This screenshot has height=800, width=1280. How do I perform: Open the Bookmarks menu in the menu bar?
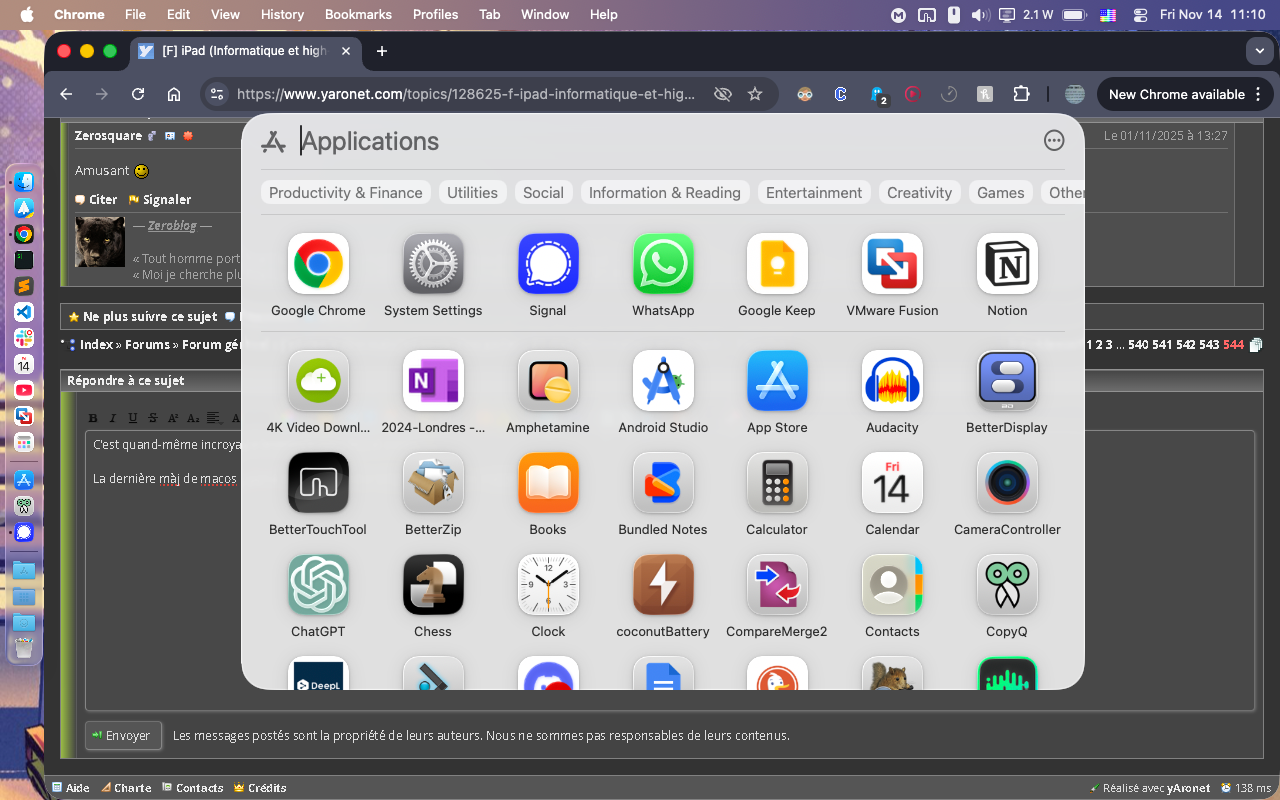pos(360,15)
